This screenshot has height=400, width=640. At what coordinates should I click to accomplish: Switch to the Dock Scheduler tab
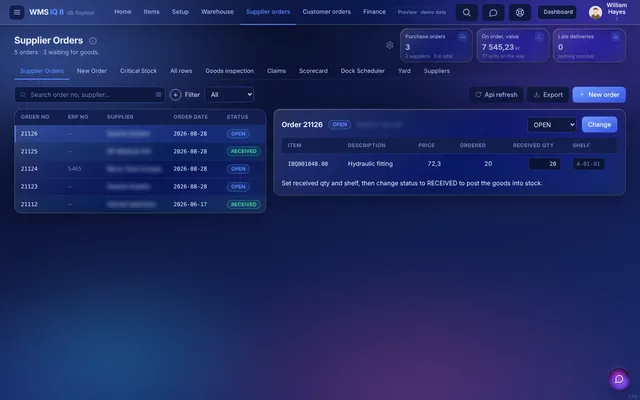point(362,71)
